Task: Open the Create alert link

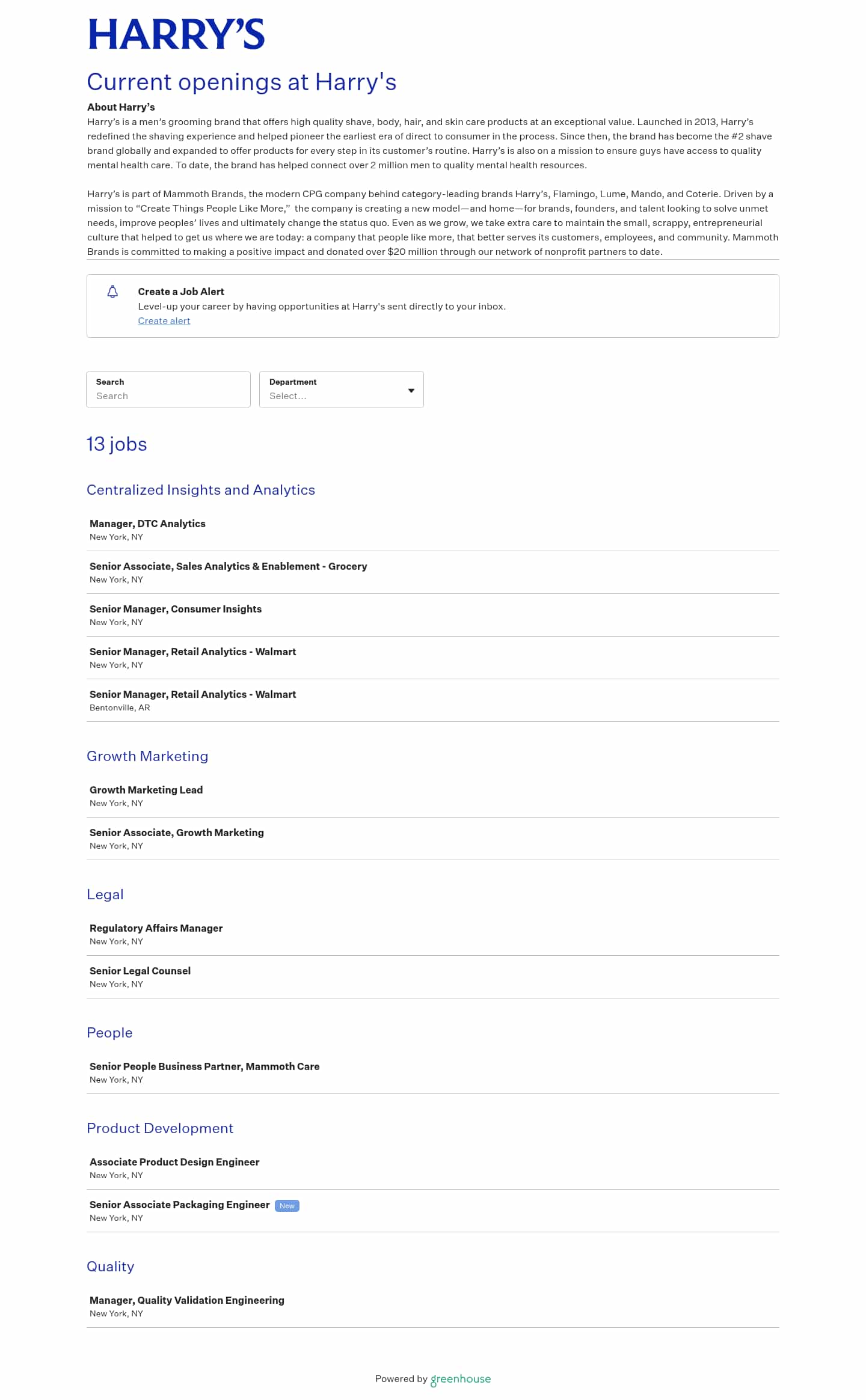Action: (164, 321)
